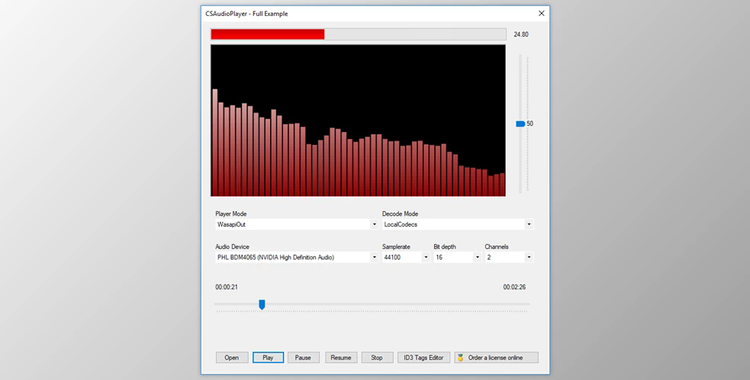Viewport: 750px width, 380px height.
Task: Expand the Player Mode dropdown arrow
Action: (374, 224)
